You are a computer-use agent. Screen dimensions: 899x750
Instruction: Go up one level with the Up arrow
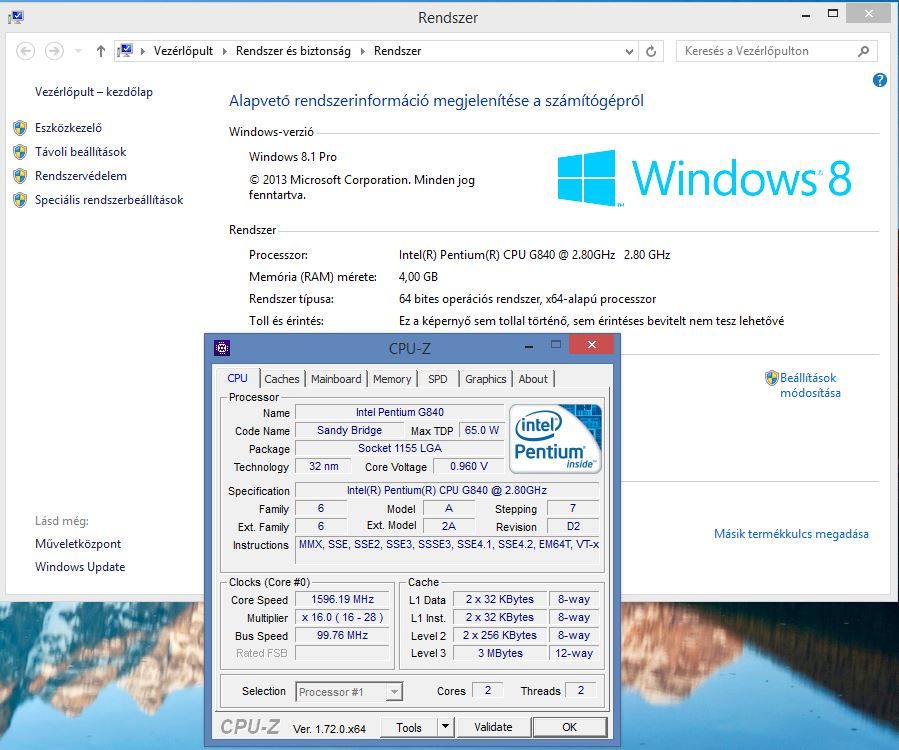(x=101, y=51)
